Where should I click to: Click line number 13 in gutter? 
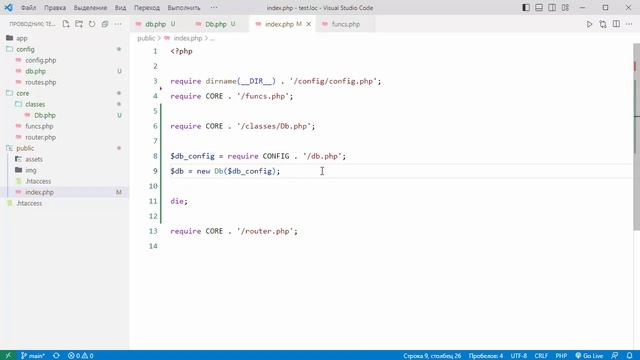click(153, 231)
